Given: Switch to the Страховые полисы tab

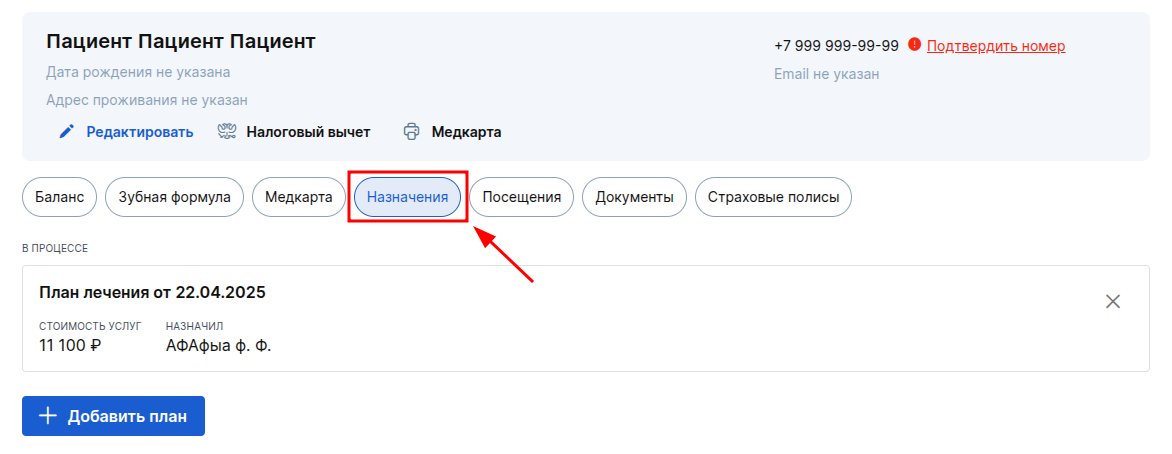Looking at the screenshot, I should pyautogui.click(x=774, y=197).
